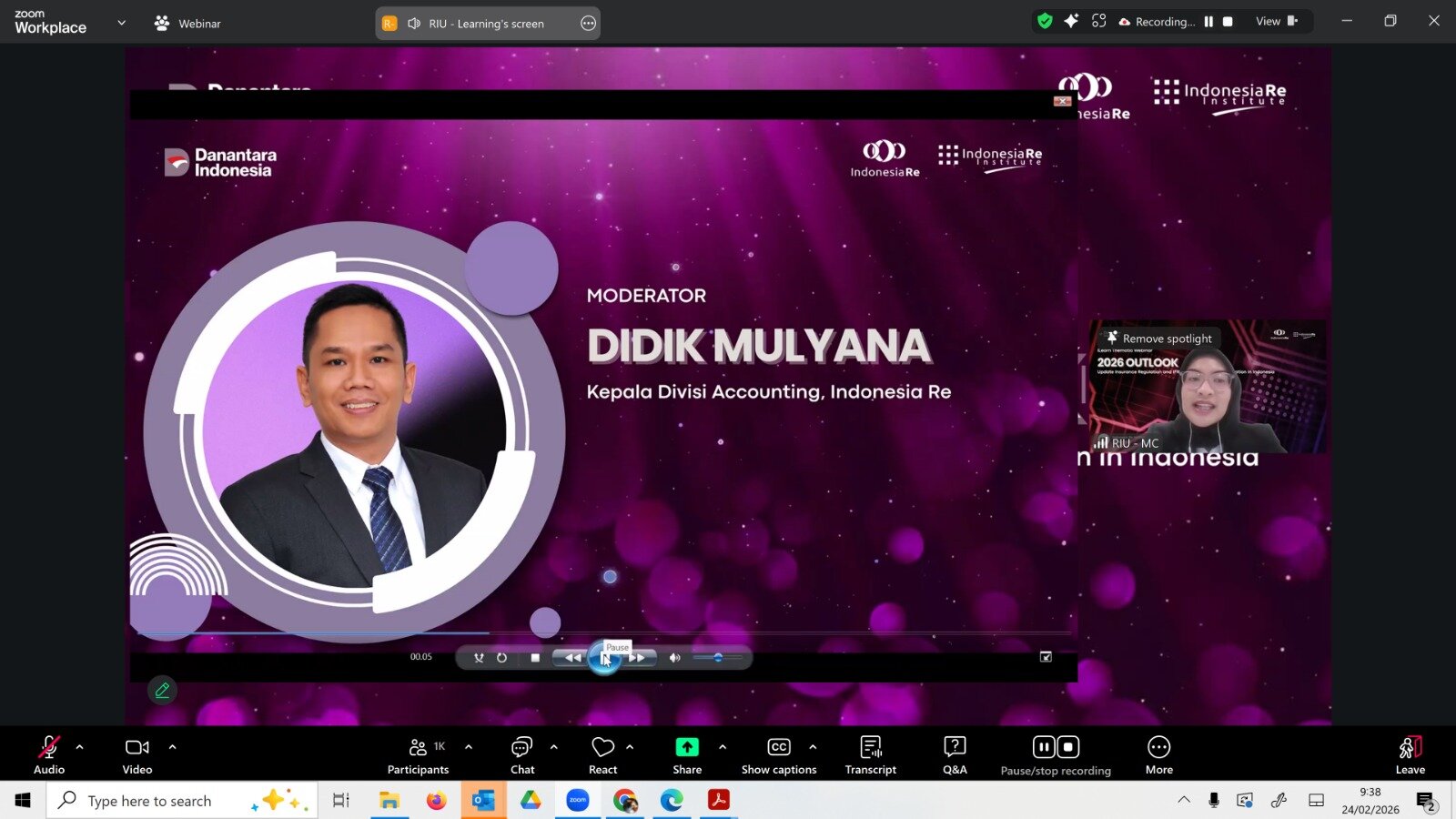Open the Transcript panel

870,754
